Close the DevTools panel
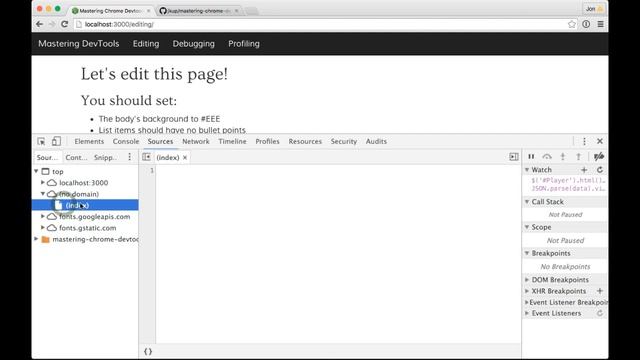Image resolution: width=640 pixels, height=360 pixels. (600, 141)
